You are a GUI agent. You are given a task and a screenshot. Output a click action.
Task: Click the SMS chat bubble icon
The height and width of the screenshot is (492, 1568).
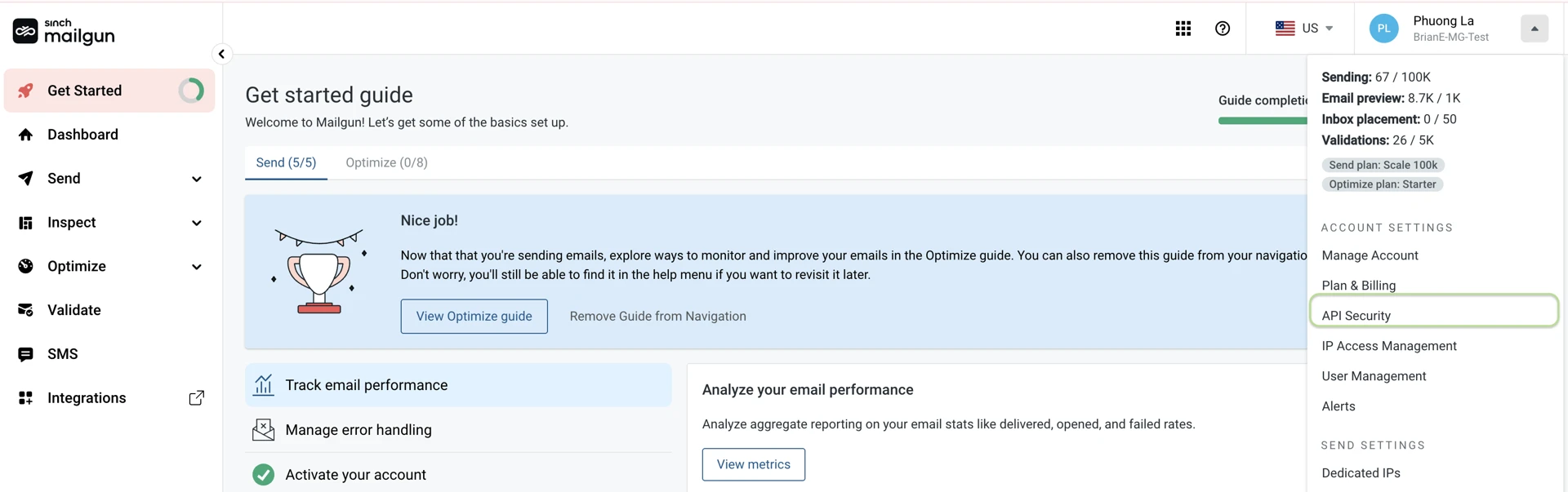pos(26,354)
